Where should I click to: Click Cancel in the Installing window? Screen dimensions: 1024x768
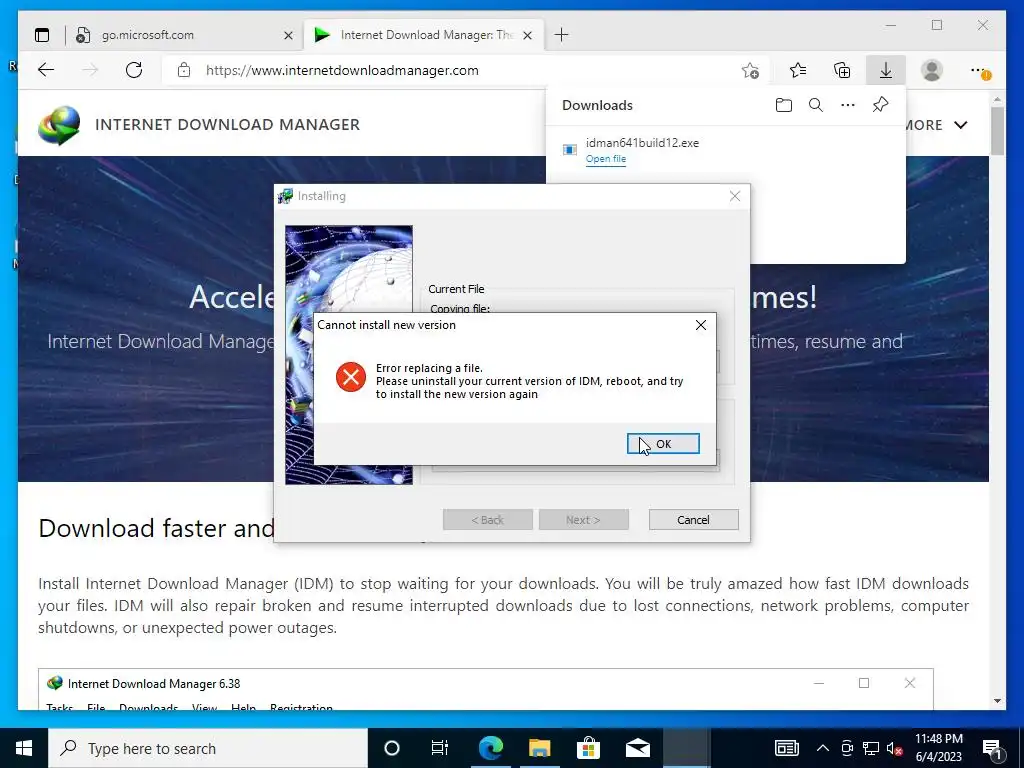click(x=694, y=520)
